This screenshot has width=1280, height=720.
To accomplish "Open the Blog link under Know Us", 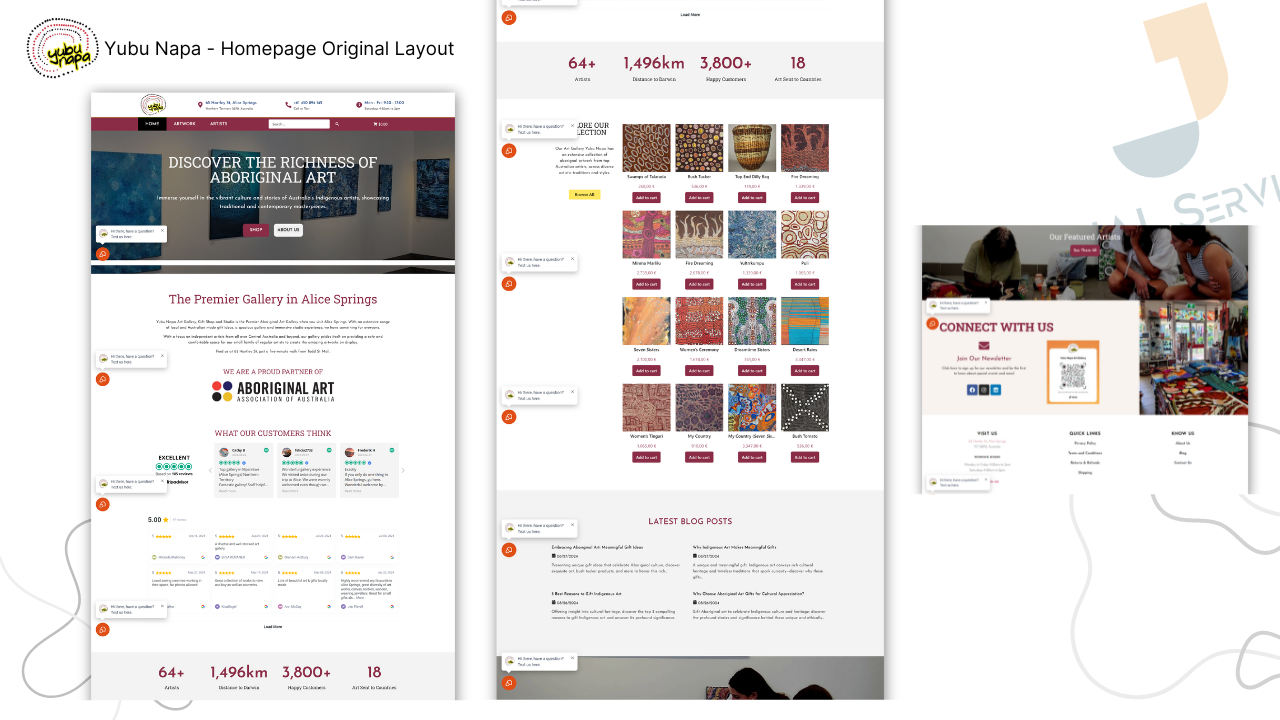I will (1183, 453).
